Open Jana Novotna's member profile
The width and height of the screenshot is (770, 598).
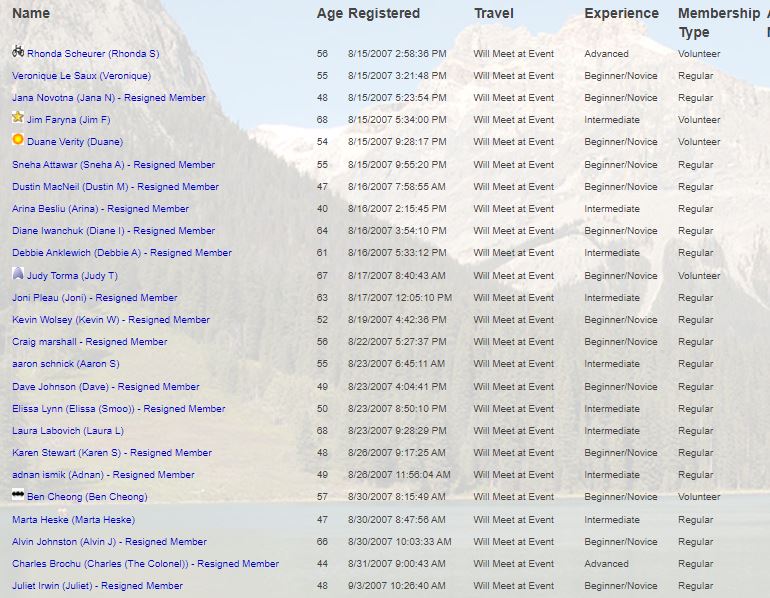tap(63, 98)
